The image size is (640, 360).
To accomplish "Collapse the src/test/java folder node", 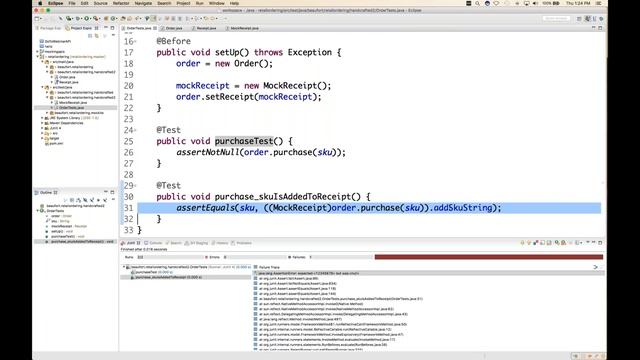I will tap(42, 87).
